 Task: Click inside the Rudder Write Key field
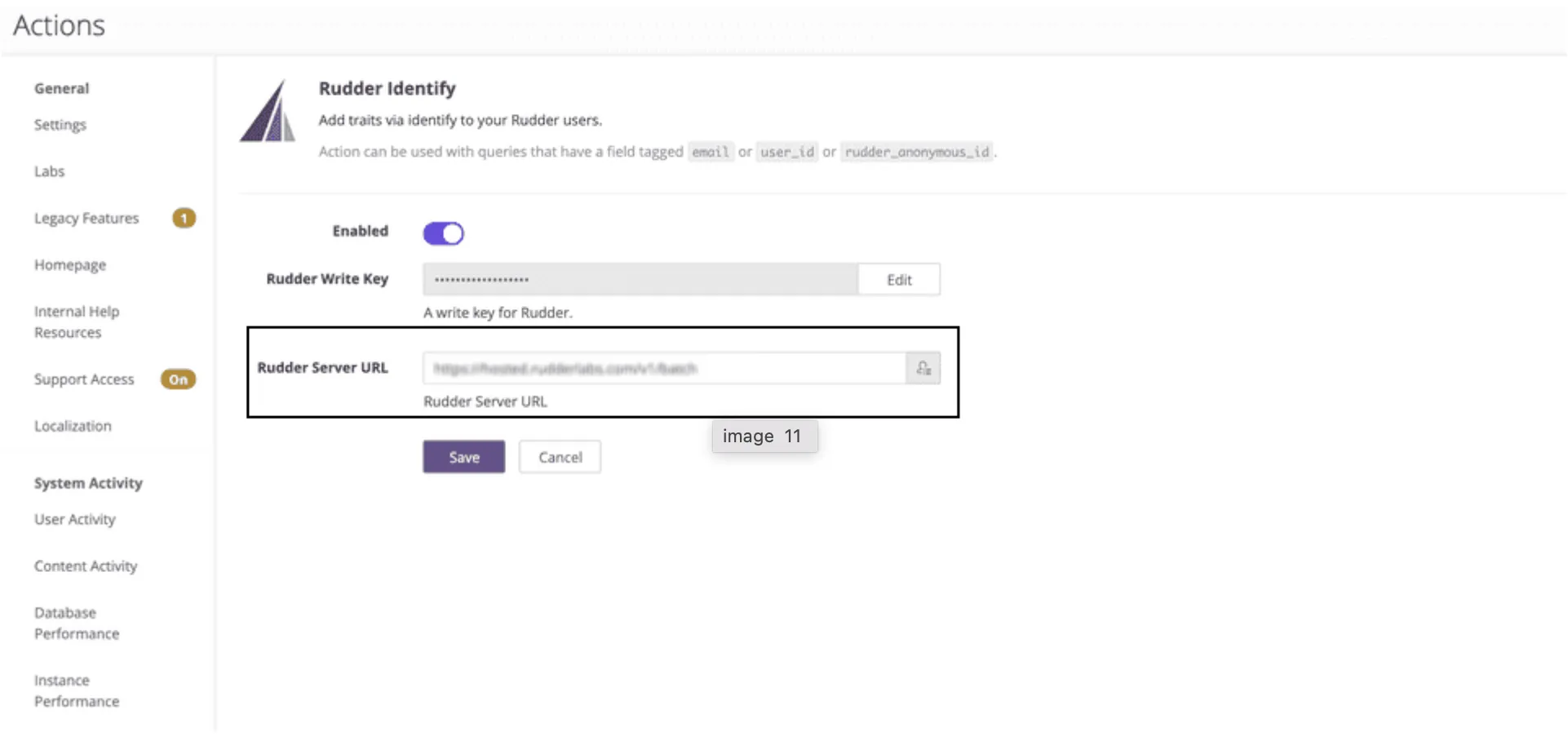(640, 280)
